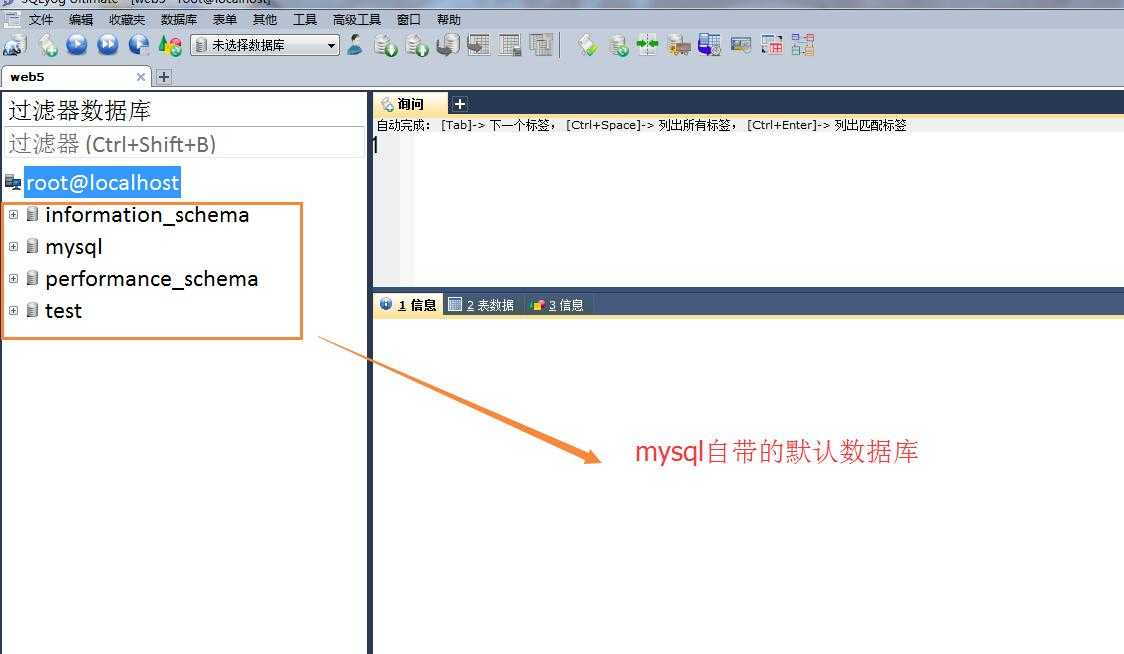Click Execute All Queries double-arrow icon
Image resolution: width=1124 pixels, height=654 pixels.
click(108, 45)
